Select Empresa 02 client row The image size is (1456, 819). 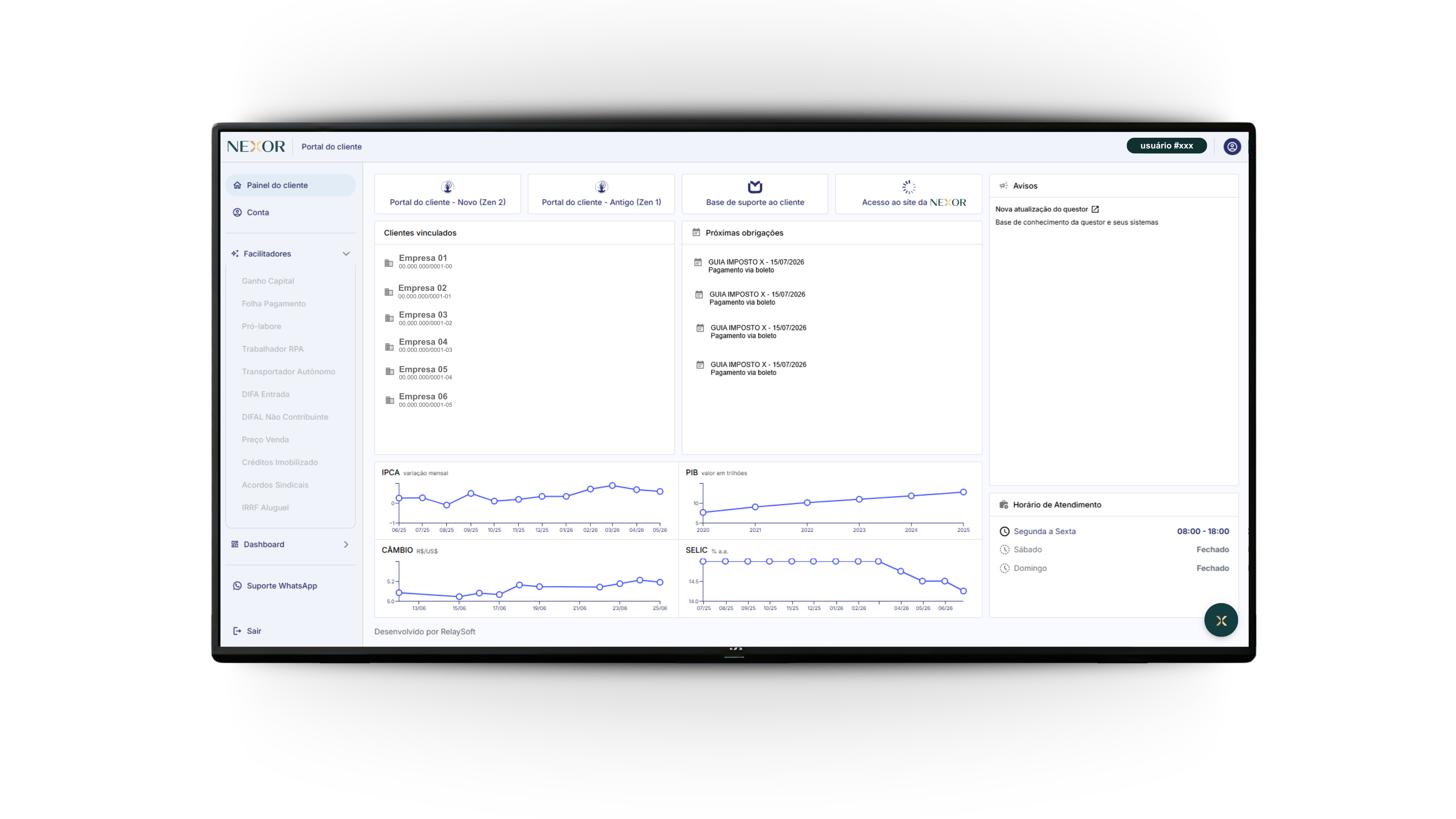(424, 292)
